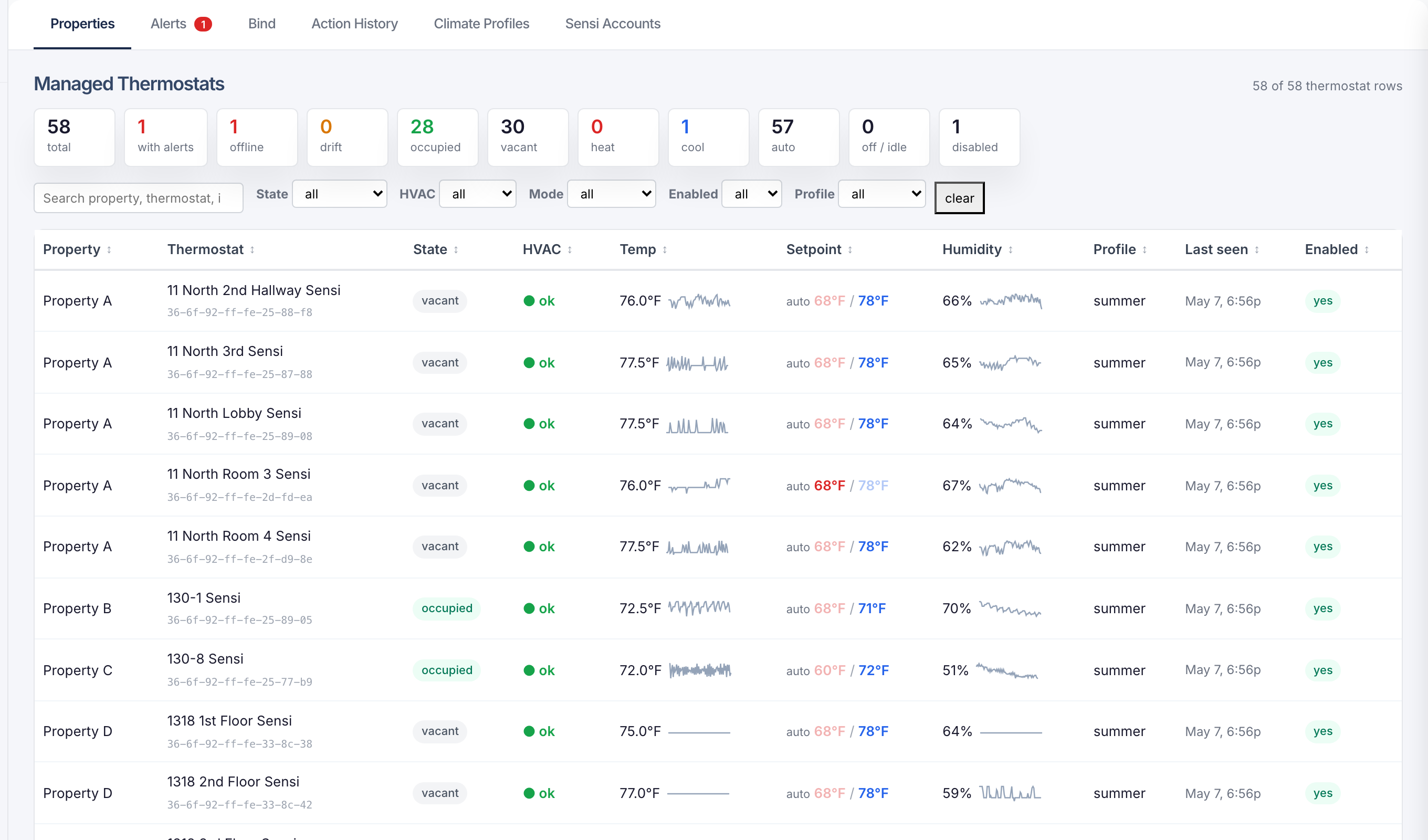
Task: Switch to the Sensi Accounts tab
Action: tap(613, 24)
